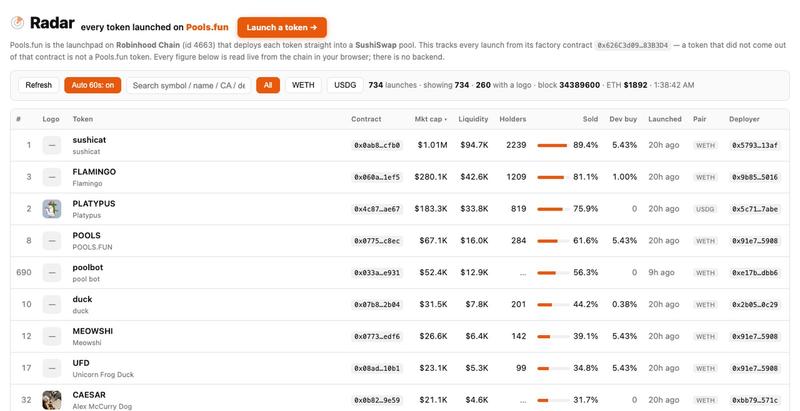This screenshot has height=411, width=800.
Task: Sort by the Sold column header
Action: coord(590,119)
